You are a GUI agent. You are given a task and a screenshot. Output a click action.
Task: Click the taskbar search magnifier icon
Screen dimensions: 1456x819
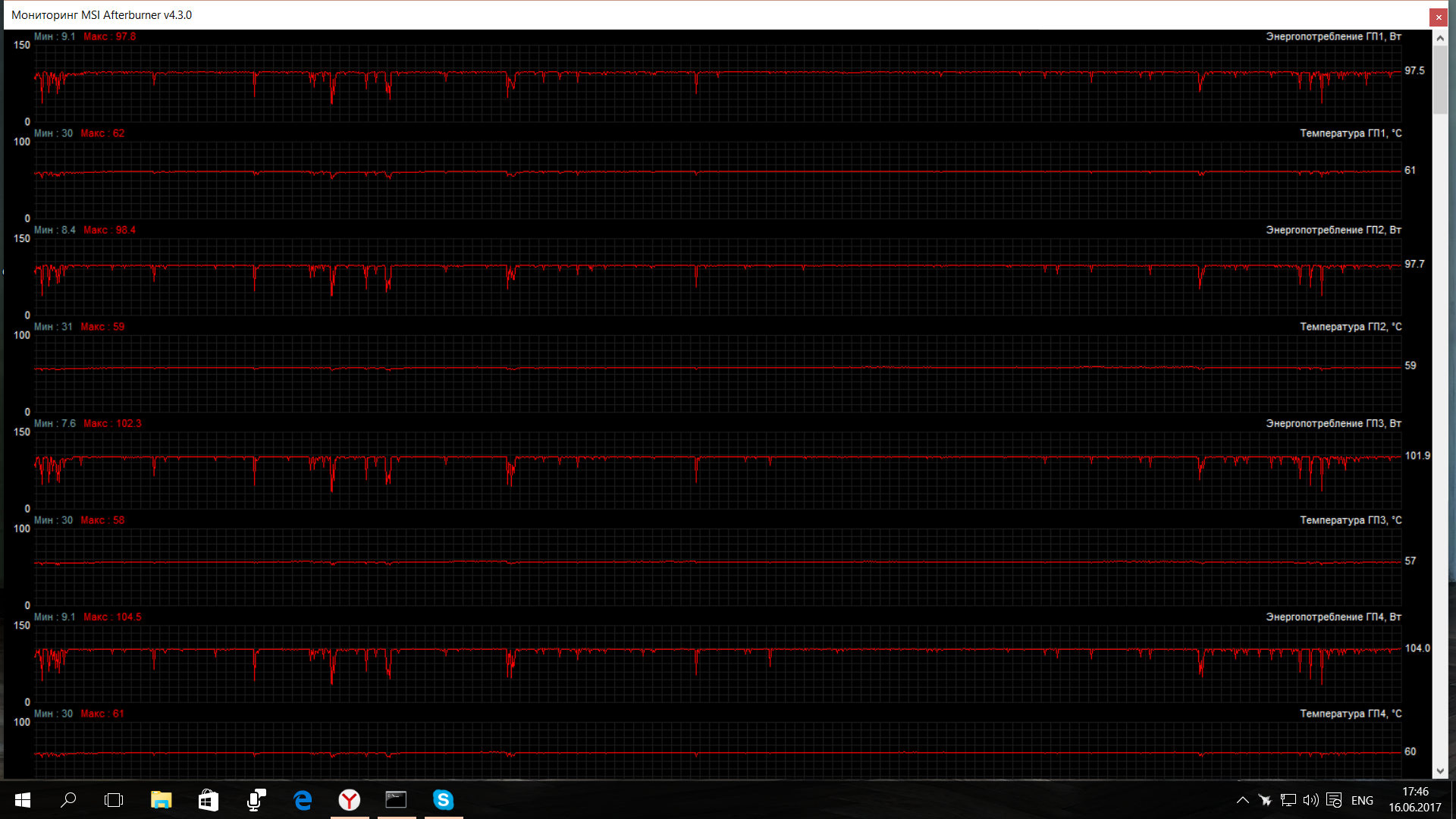pyautogui.click(x=68, y=800)
